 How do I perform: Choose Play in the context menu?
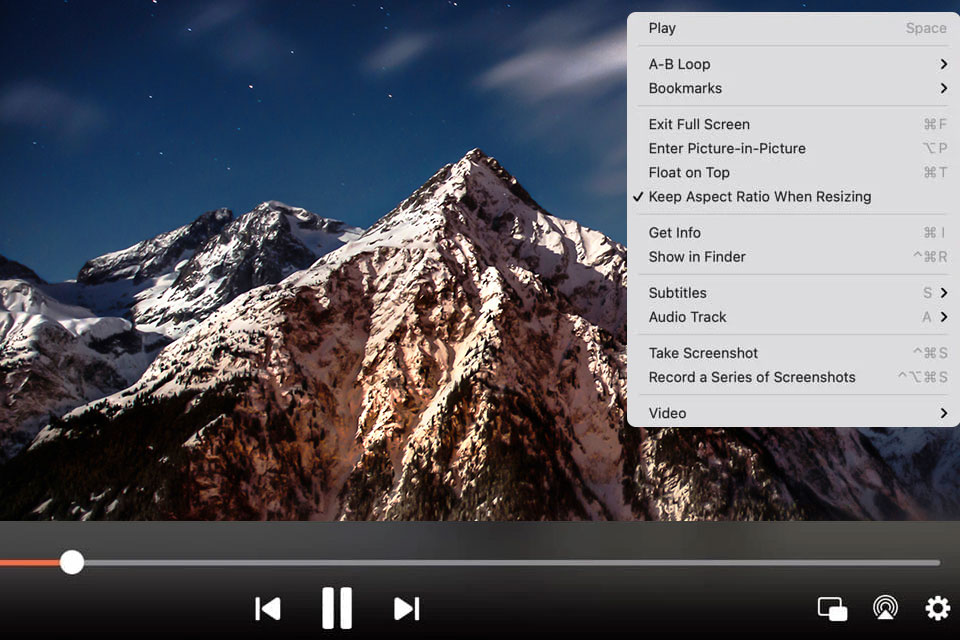point(793,28)
